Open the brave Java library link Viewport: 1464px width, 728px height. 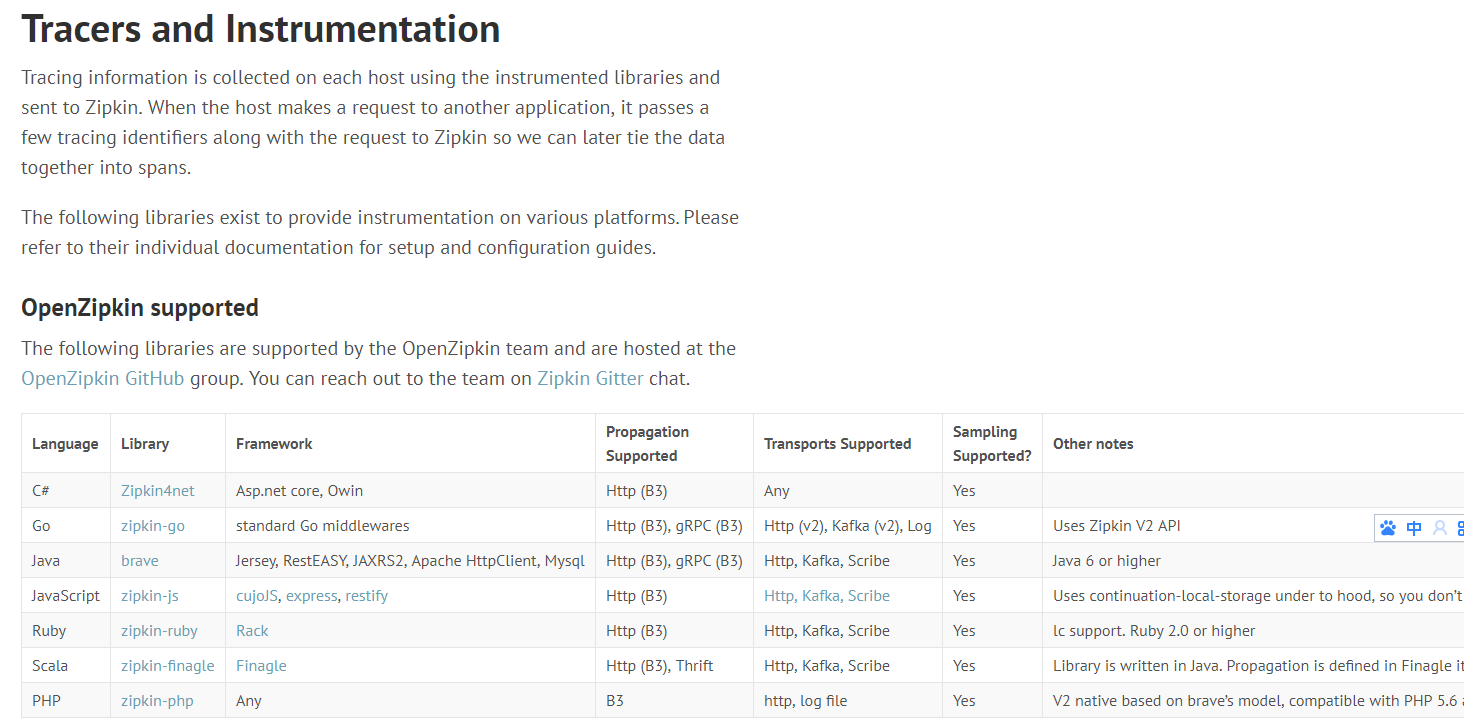pos(140,561)
